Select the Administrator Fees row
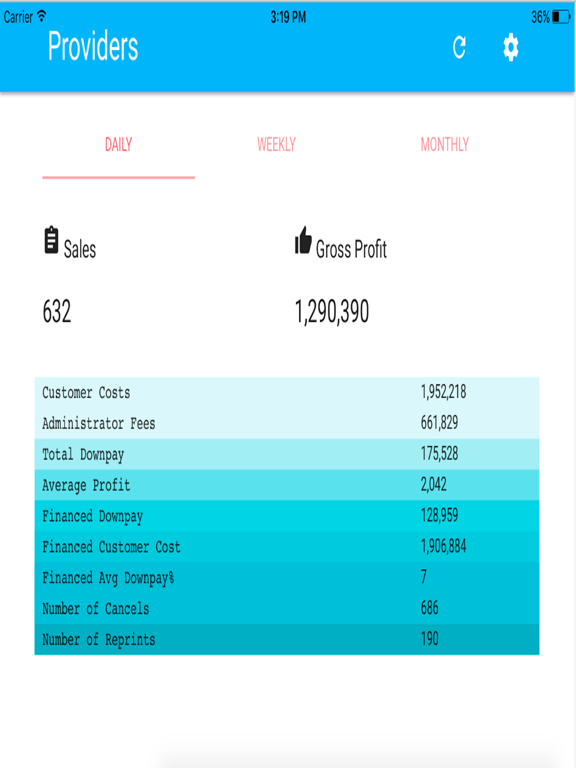 [x=287, y=423]
